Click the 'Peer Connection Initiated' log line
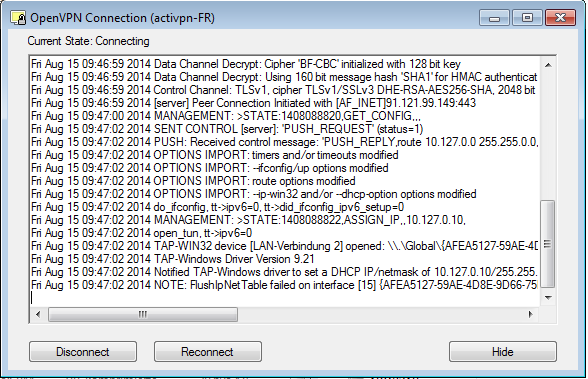 (x=254, y=103)
